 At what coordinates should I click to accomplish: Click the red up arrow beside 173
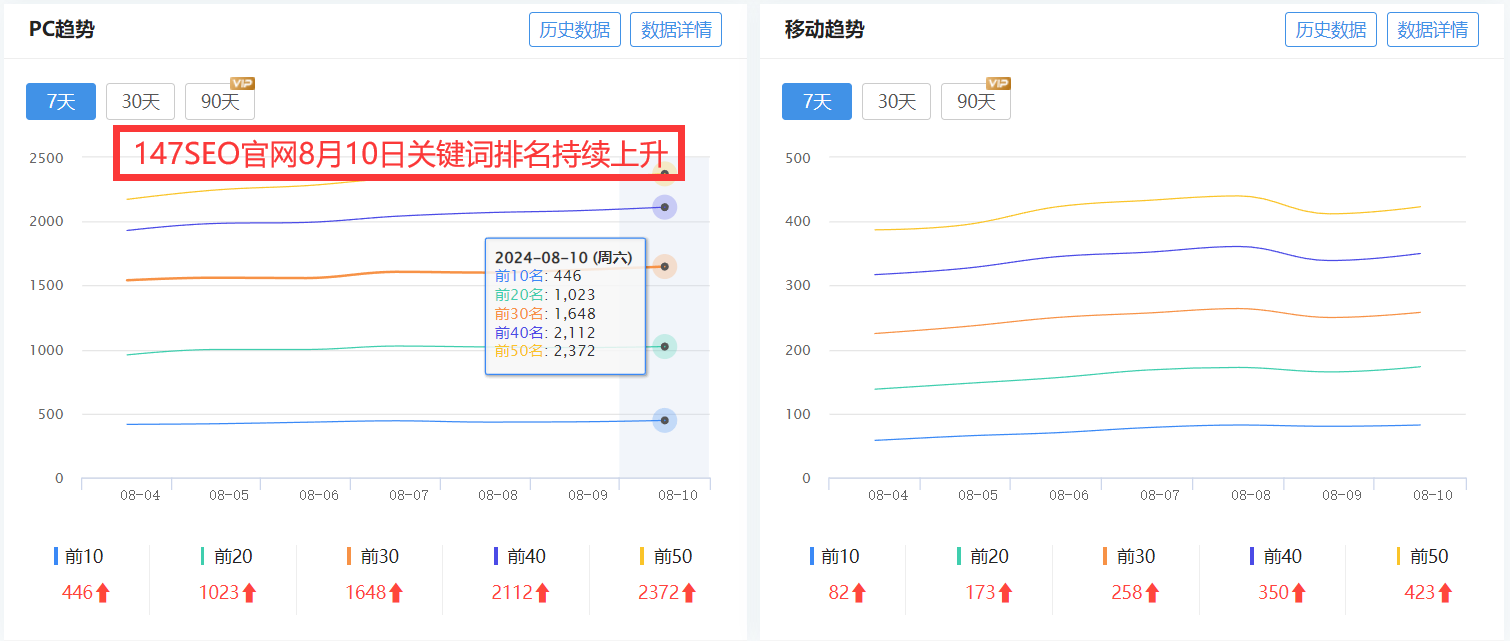[1006, 593]
